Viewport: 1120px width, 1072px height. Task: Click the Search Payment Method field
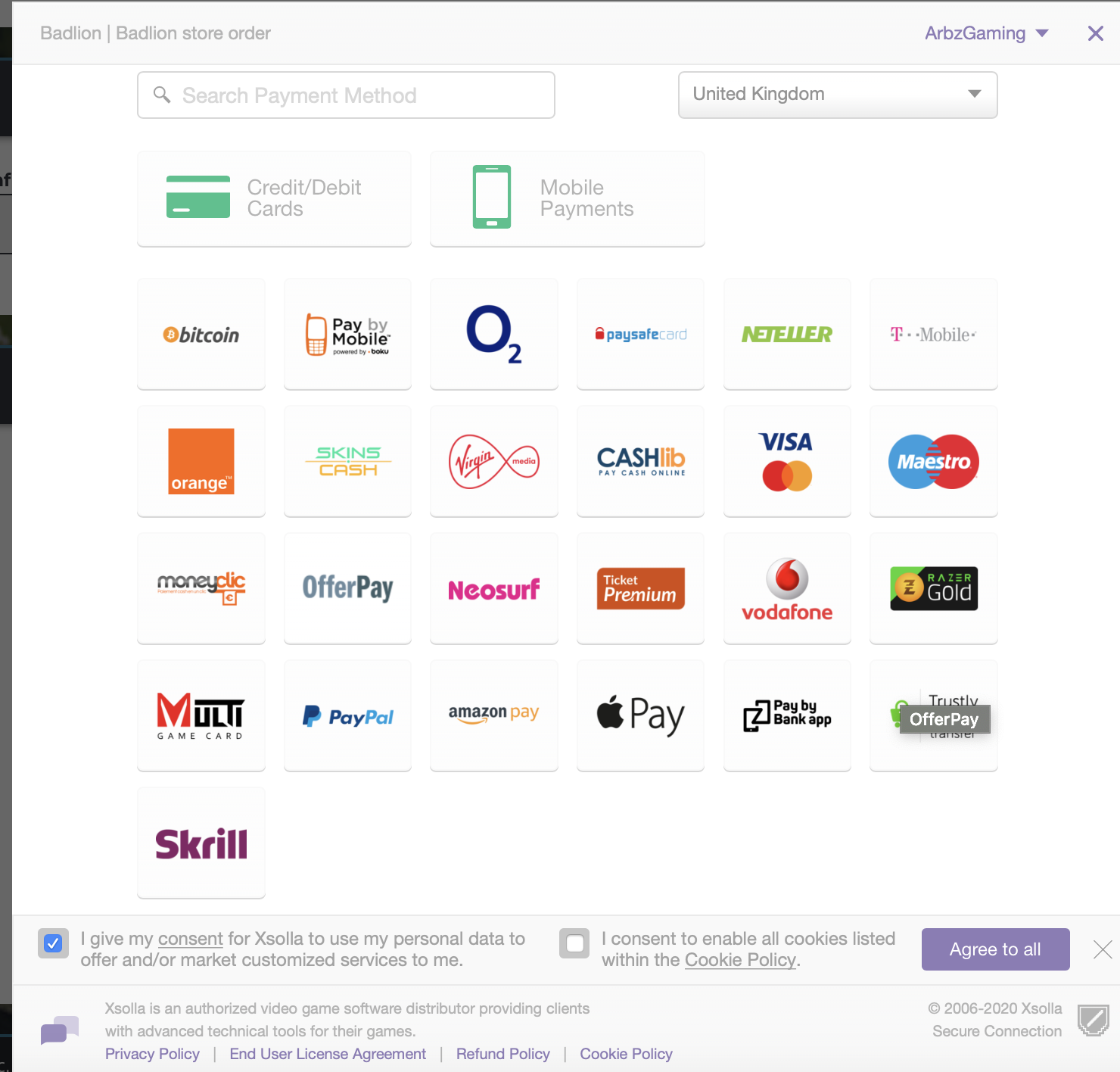[x=346, y=95]
